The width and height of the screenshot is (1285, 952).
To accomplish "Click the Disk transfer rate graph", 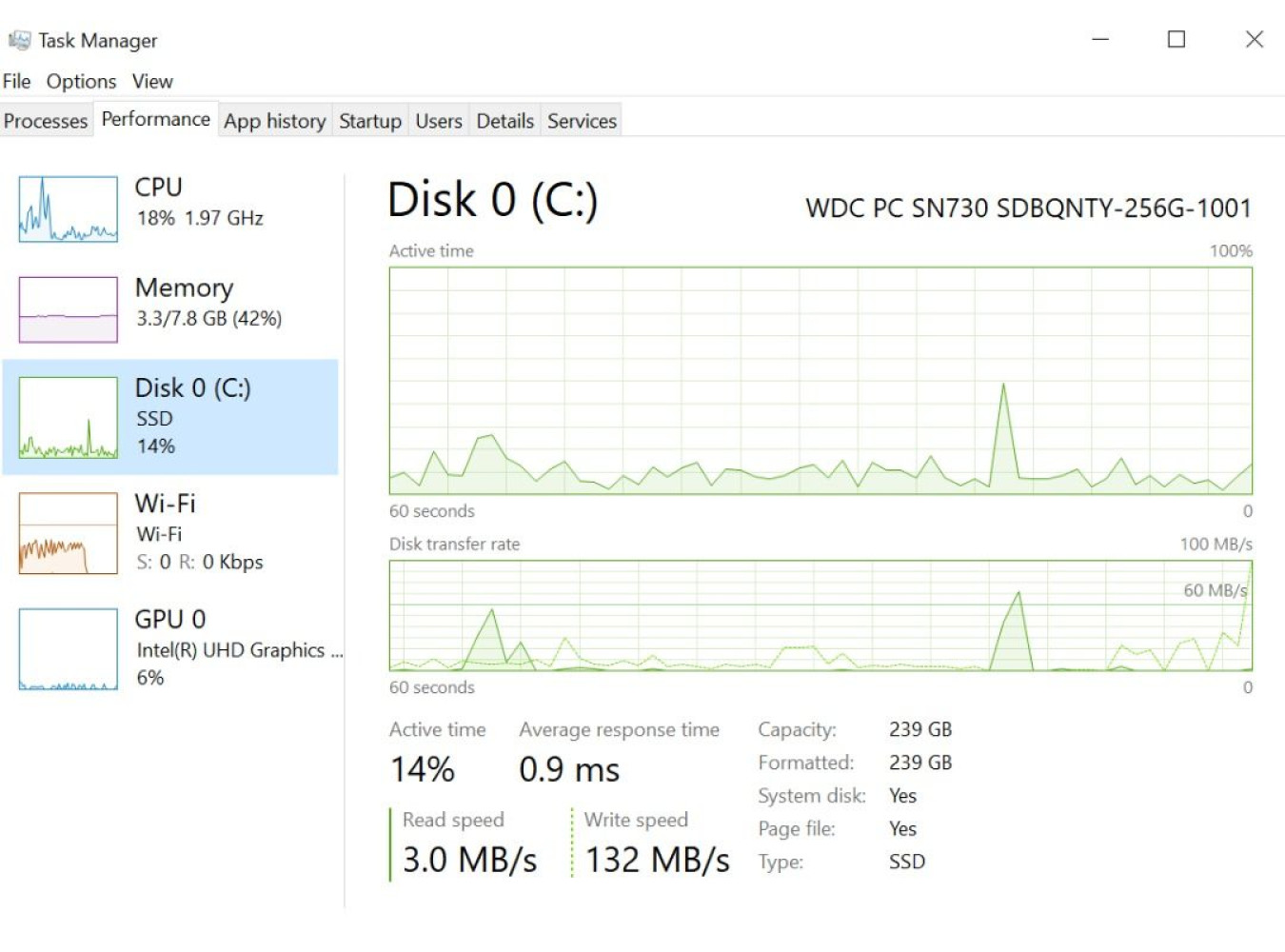I will pos(820,615).
